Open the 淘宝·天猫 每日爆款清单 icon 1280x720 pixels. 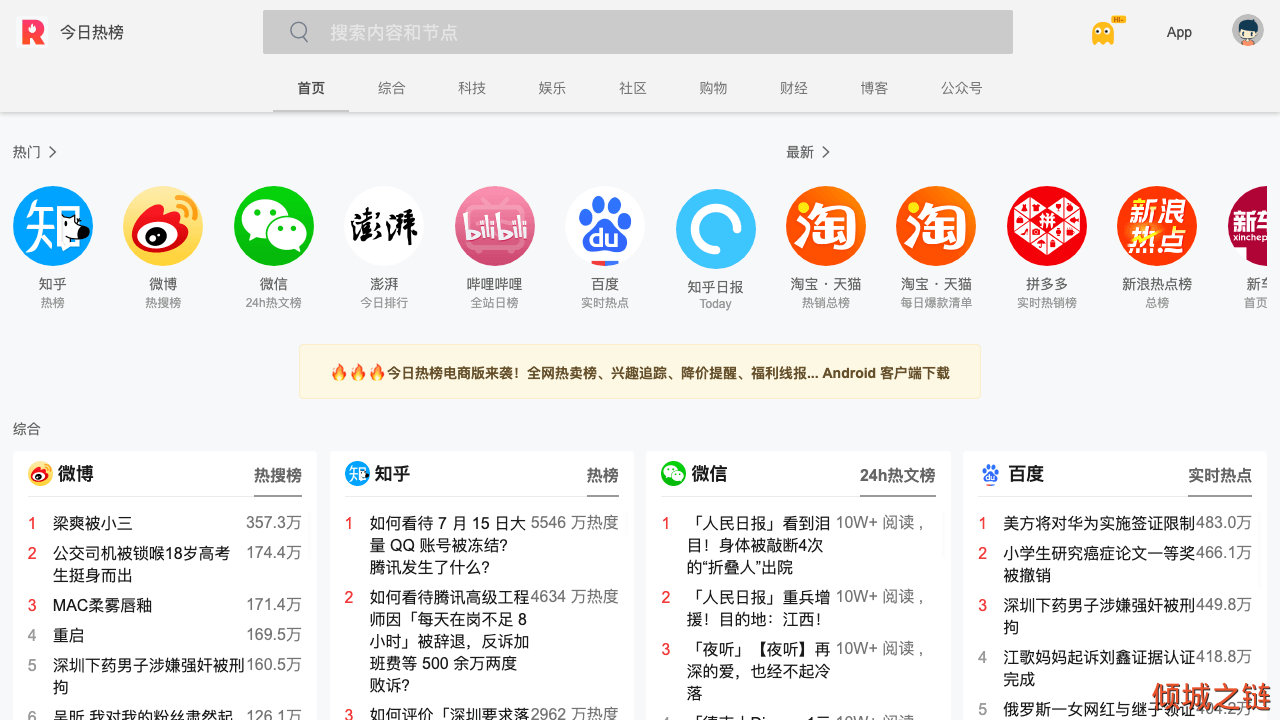tap(936, 226)
